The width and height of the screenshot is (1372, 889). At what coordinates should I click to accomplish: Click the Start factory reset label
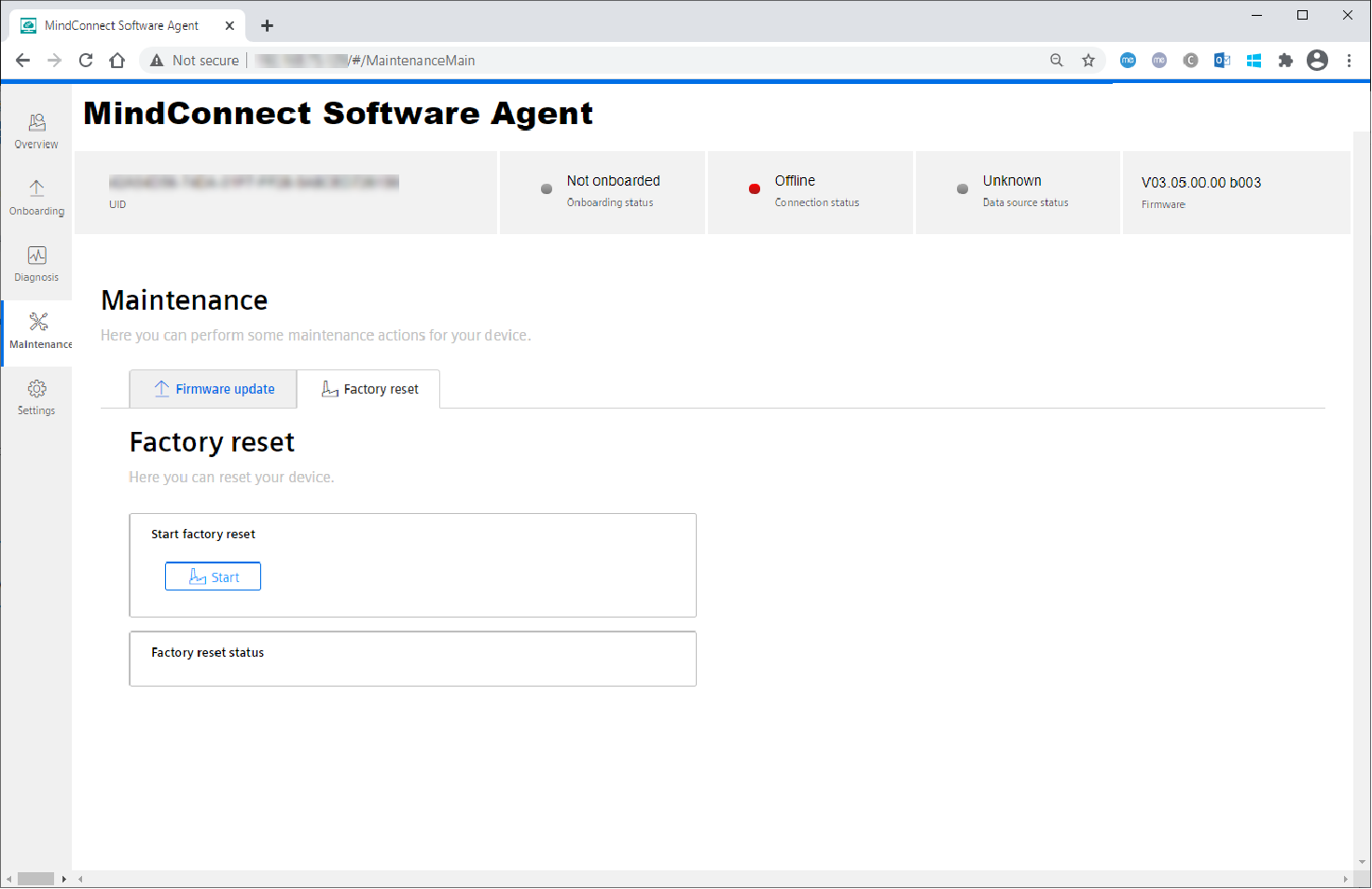[203, 535]
